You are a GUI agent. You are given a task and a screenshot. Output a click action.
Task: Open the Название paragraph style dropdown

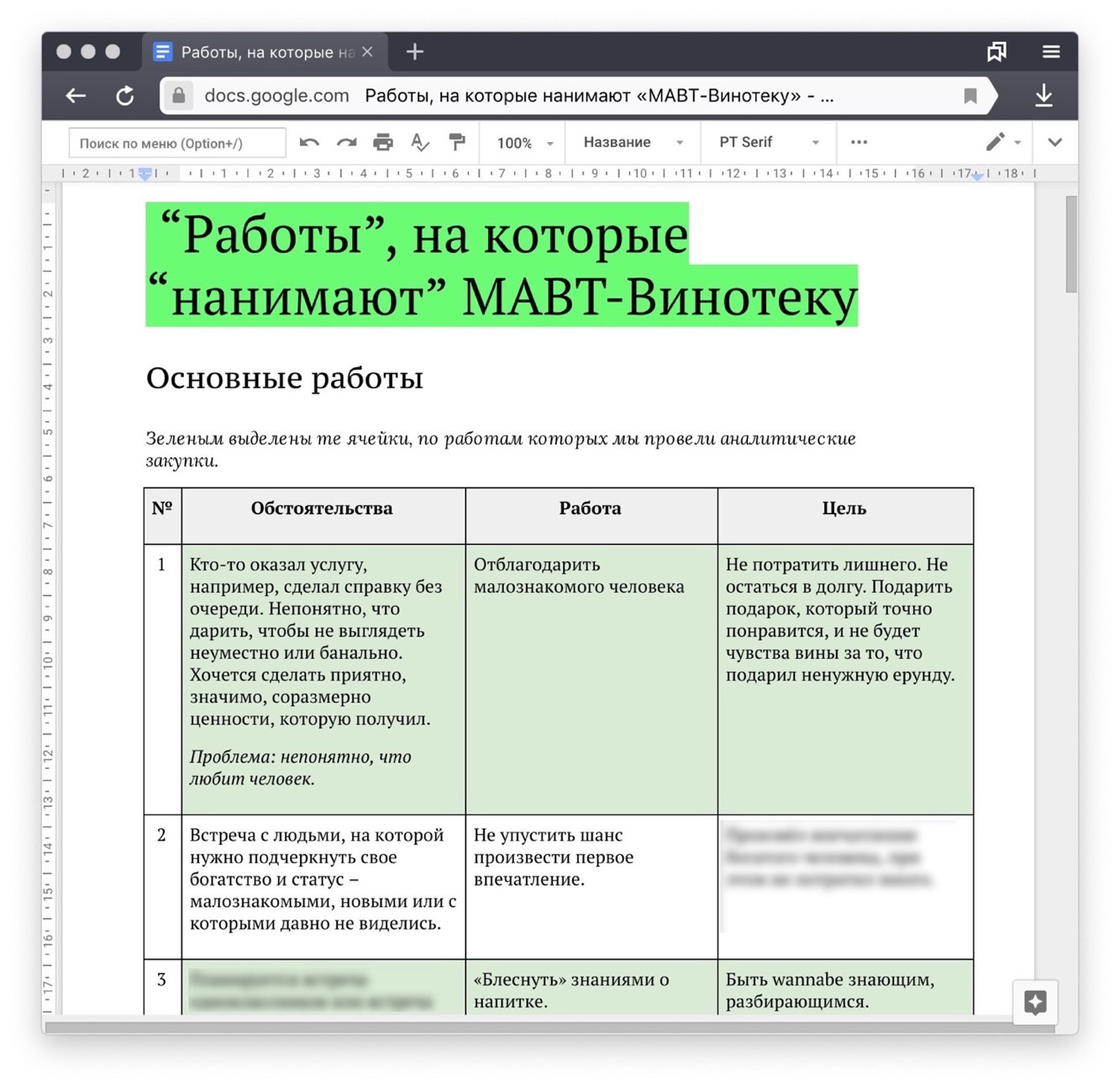coord(633,142)
